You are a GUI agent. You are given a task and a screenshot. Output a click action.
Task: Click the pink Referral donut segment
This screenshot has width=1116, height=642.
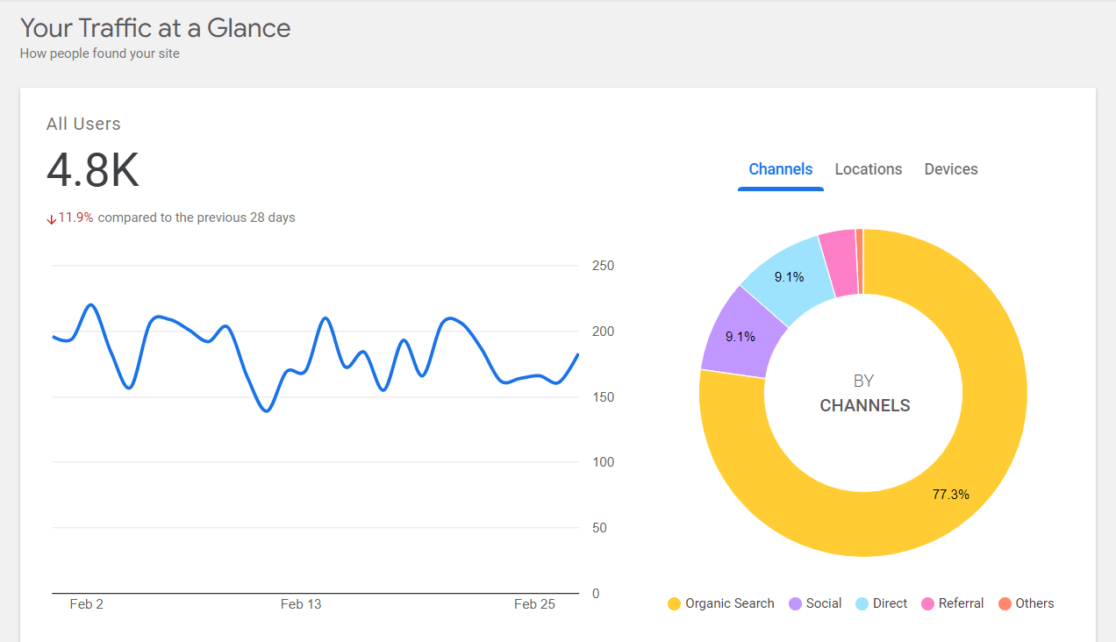coord(841,263)
